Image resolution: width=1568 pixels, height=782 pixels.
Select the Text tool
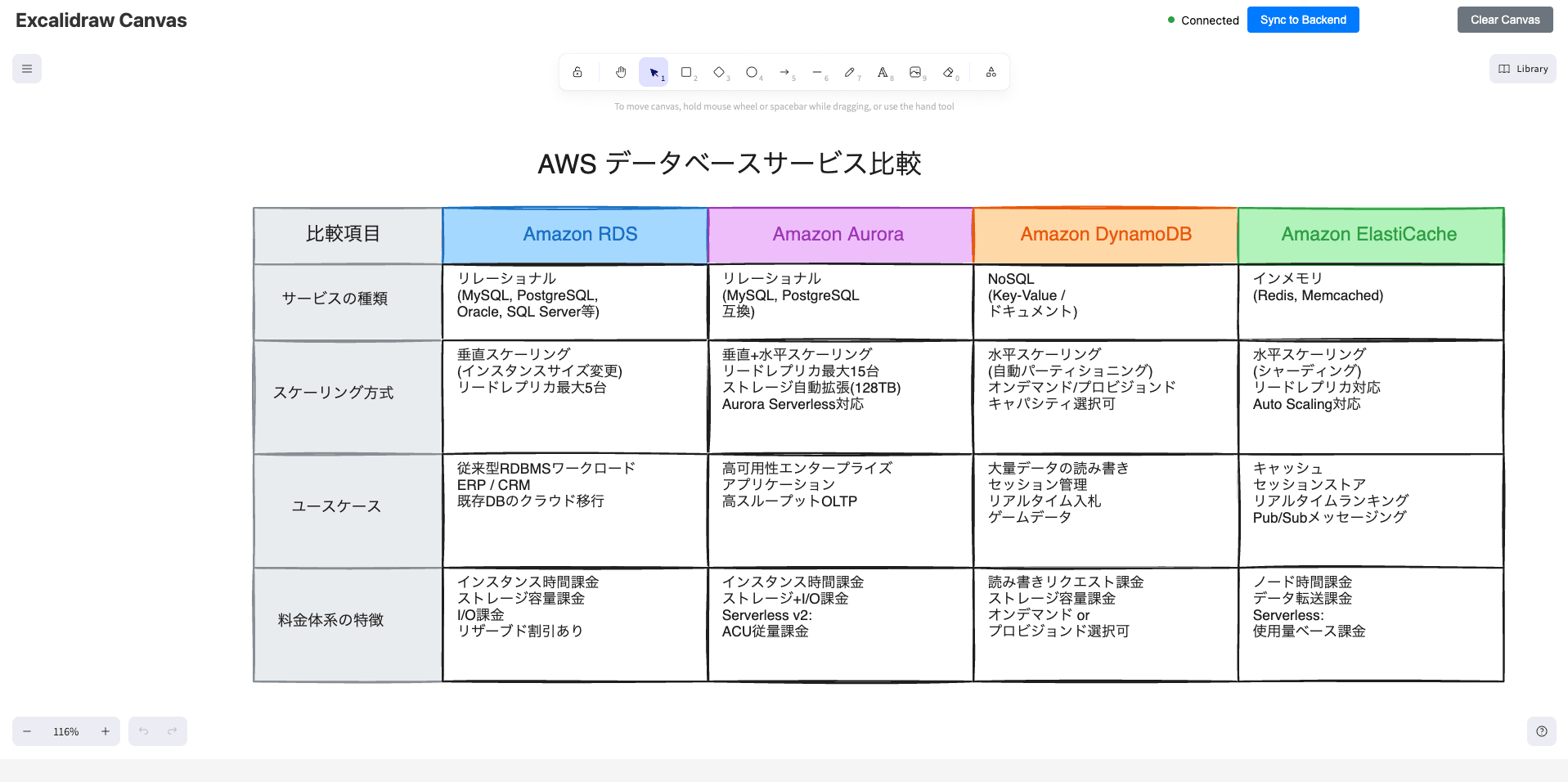coord(883,72)
